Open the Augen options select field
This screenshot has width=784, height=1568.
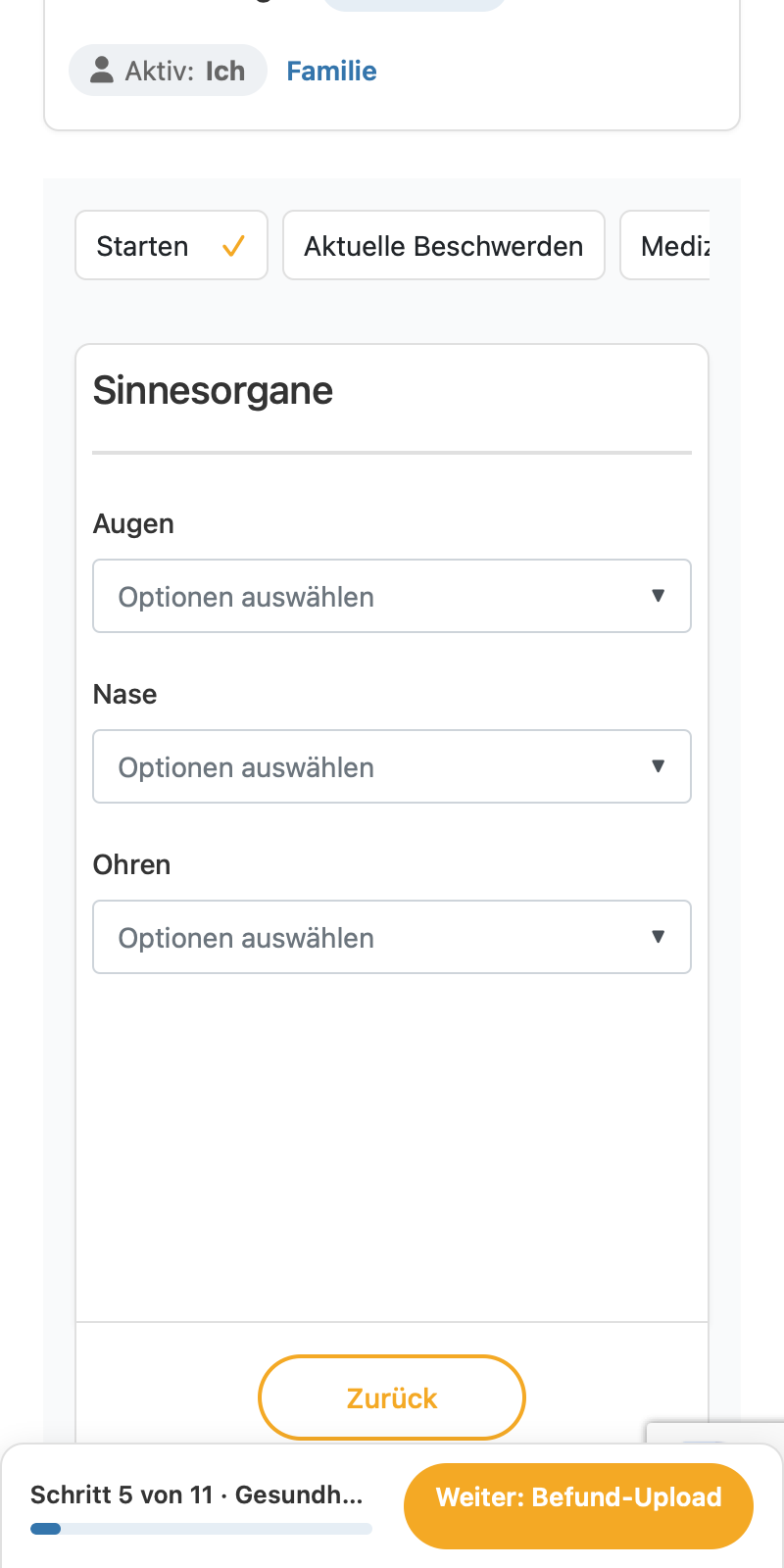pos(392,596)
